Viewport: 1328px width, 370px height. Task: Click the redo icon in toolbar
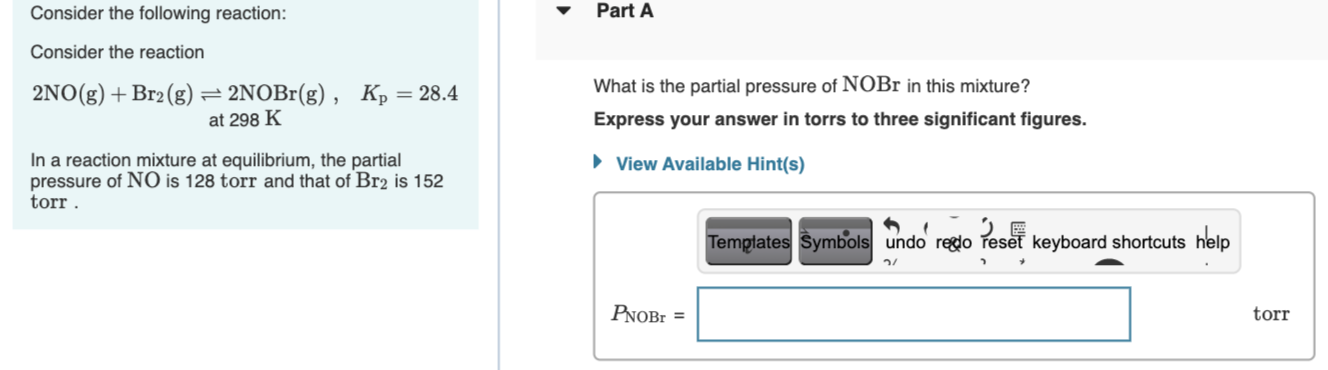pyautogui.click(x=955, y=241)
